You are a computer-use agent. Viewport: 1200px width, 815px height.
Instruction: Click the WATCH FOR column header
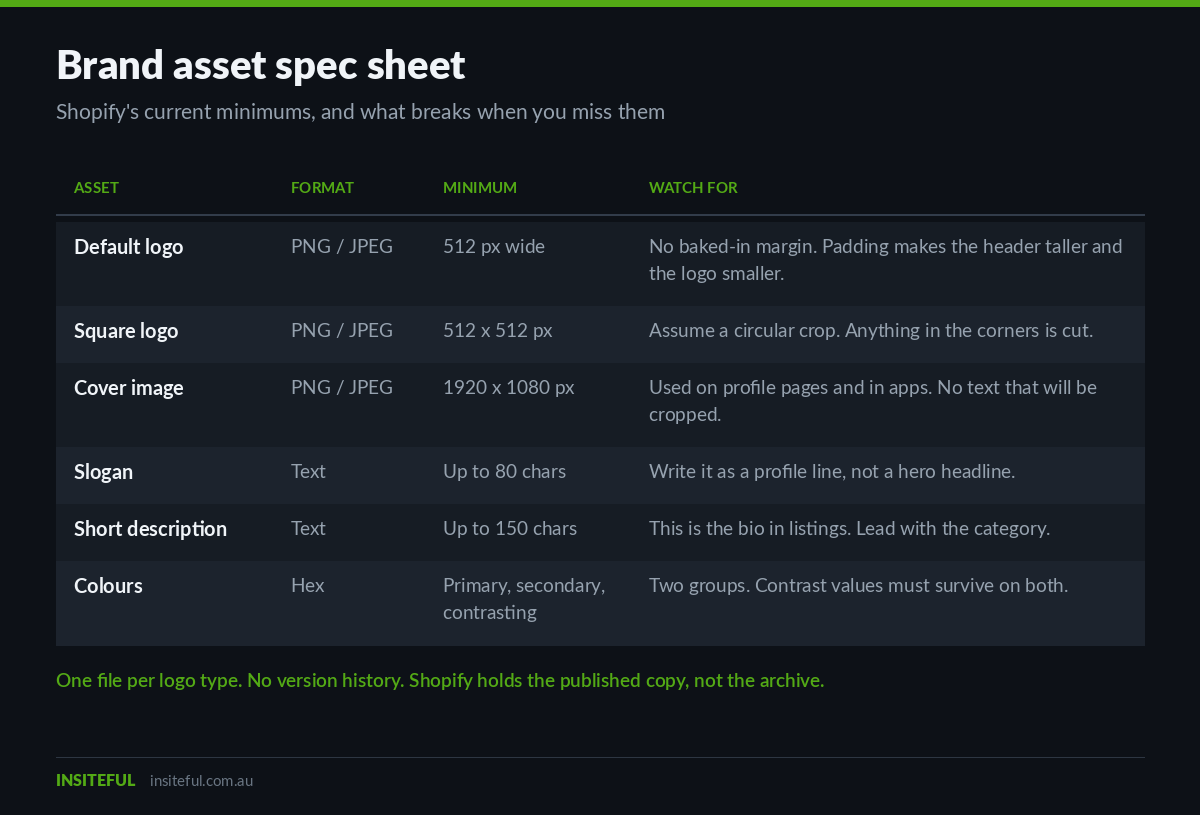(693, 188)
